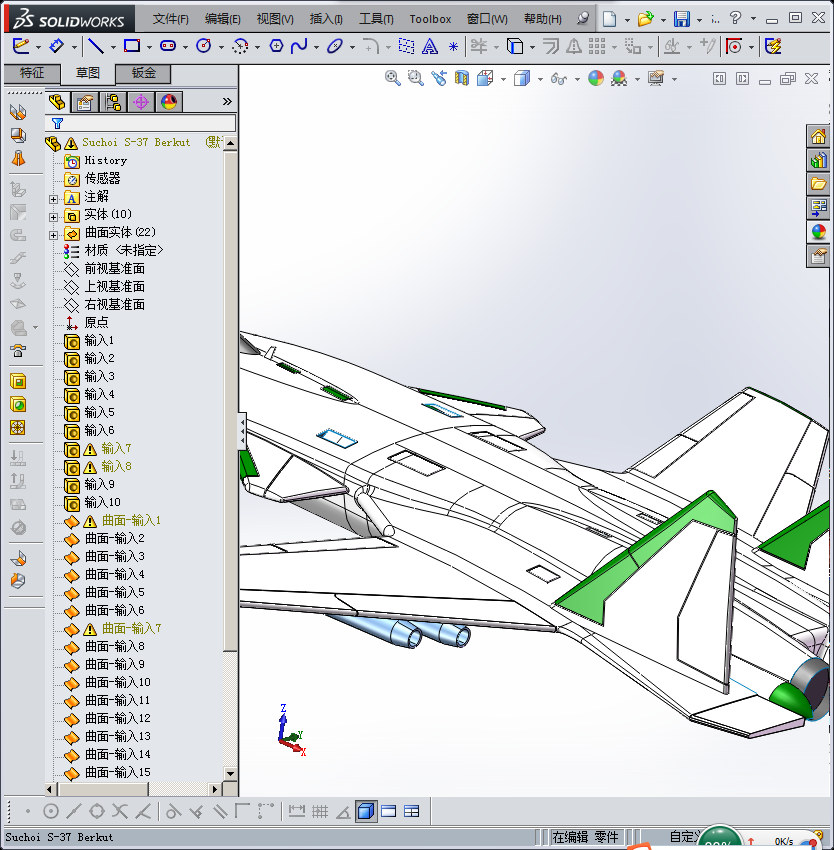Screen dimensions: 834x850
Task: Open view orientation dropdown arrow
Action: point(503,80)
